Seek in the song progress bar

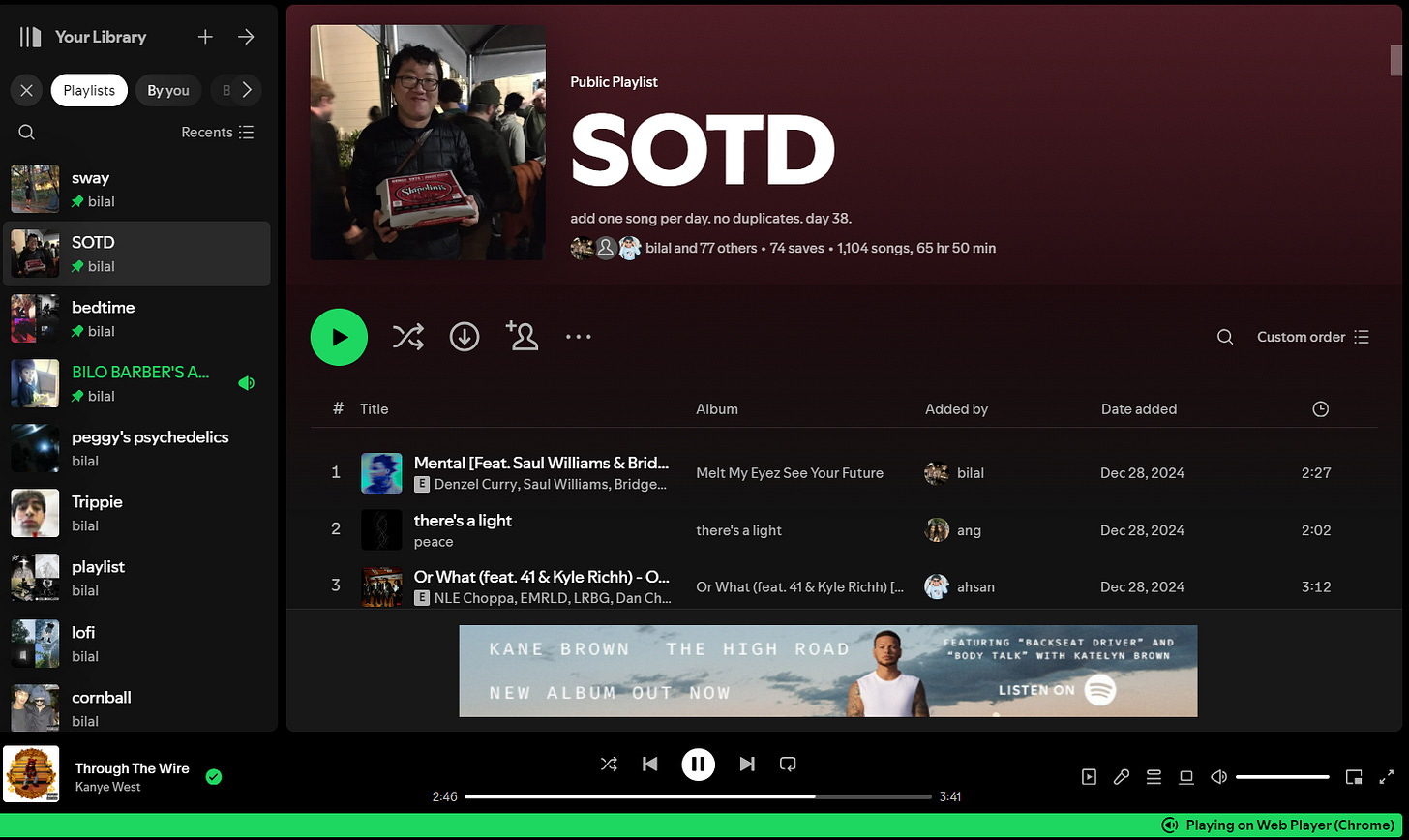pos(698,796)
